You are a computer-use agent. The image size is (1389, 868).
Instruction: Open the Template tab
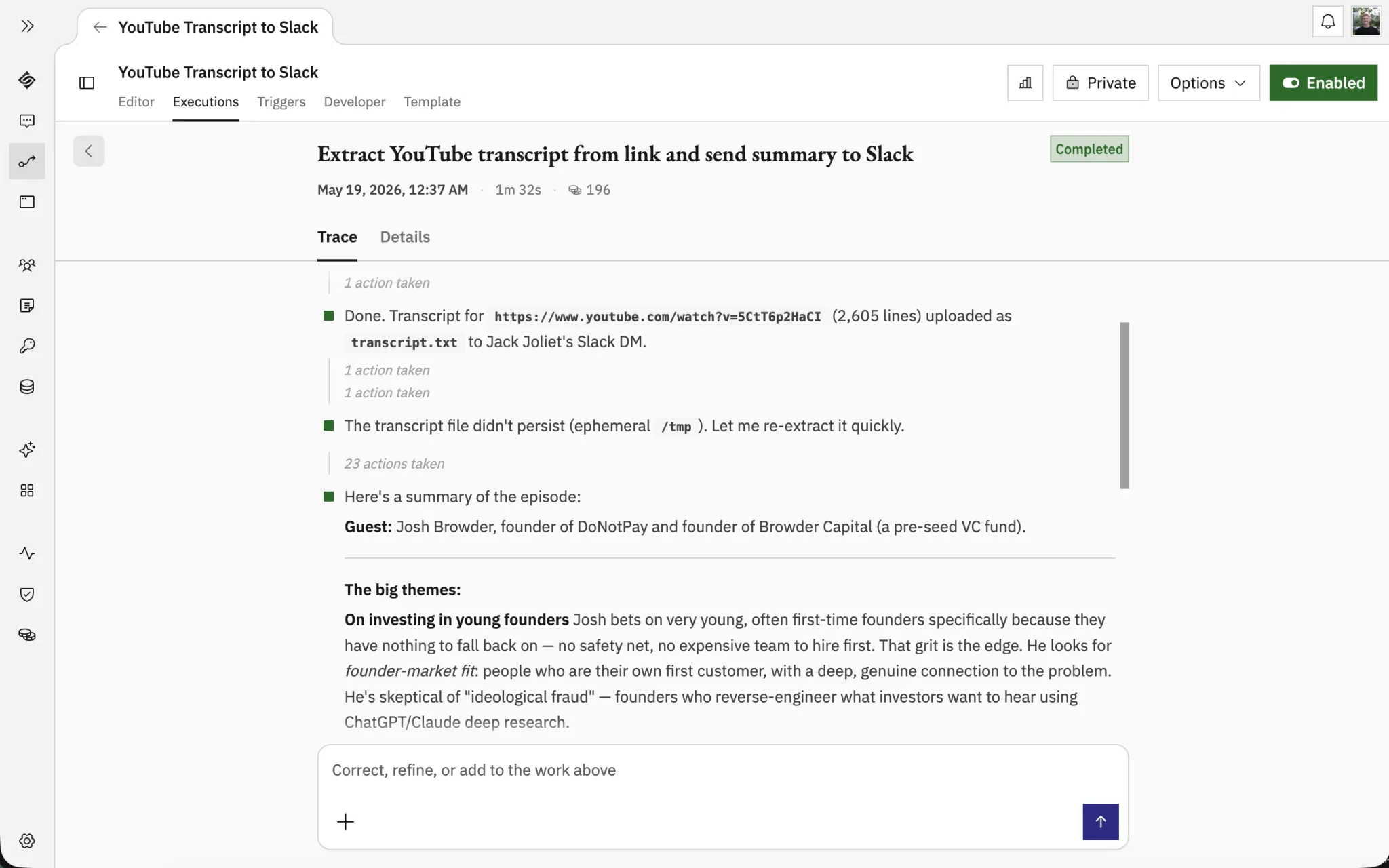(x=432, y=102)
